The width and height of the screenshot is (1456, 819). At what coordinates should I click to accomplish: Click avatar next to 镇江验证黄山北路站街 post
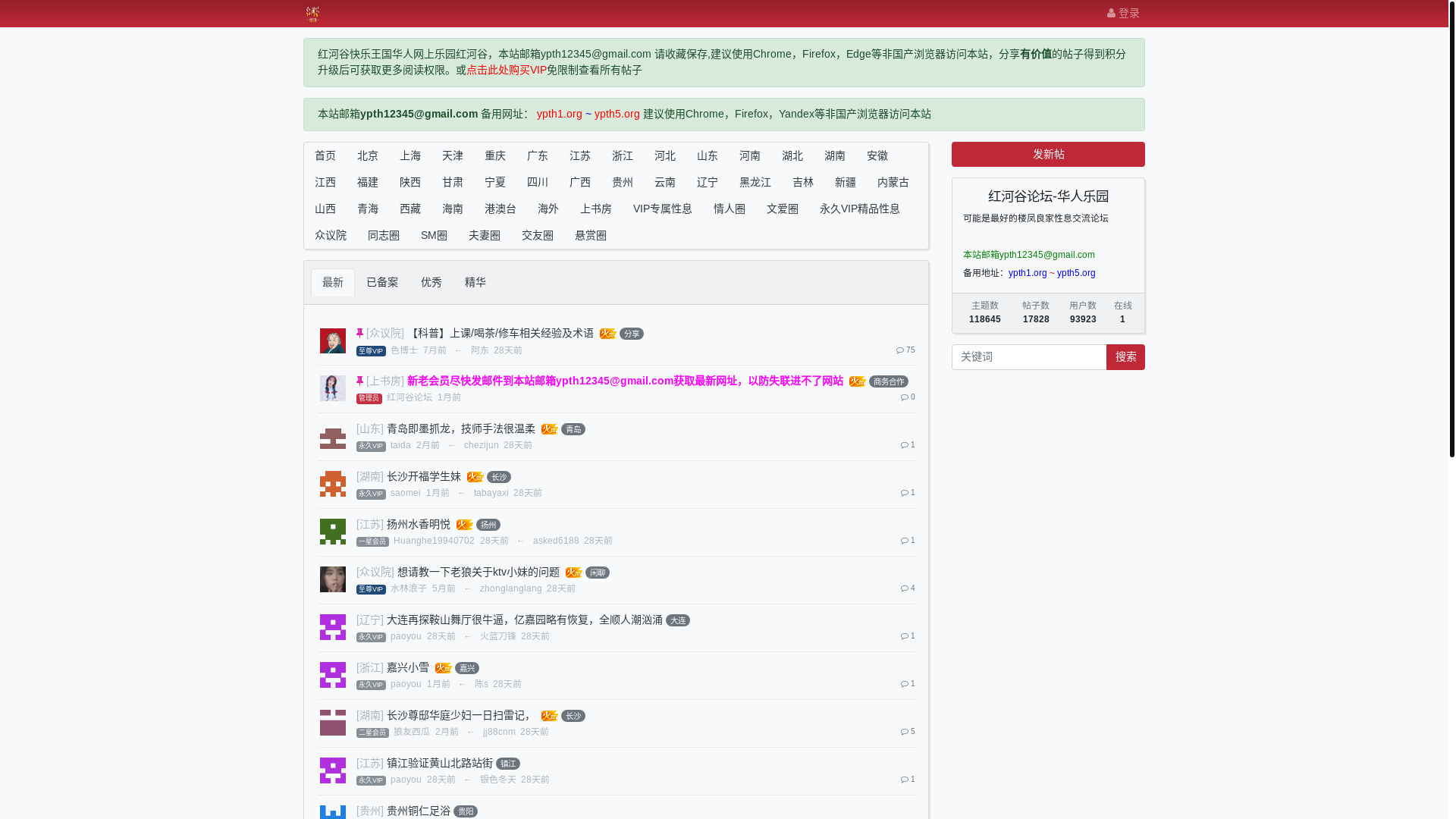click(332, 770)
